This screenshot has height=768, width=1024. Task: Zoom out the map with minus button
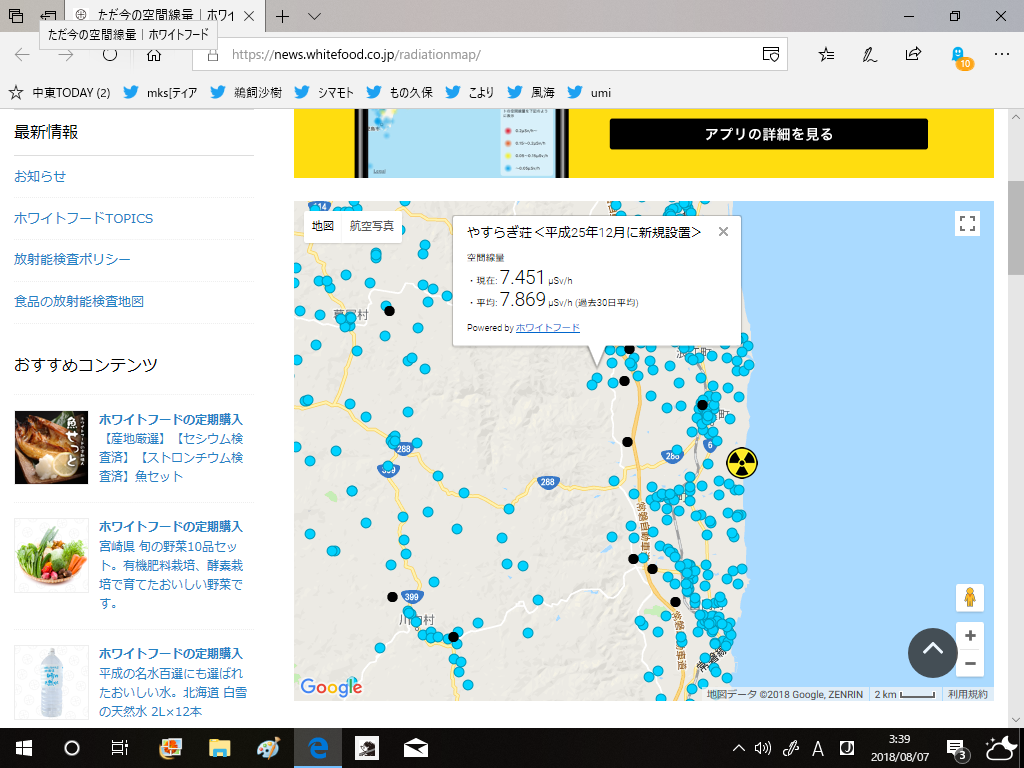(x=970, y=664)
